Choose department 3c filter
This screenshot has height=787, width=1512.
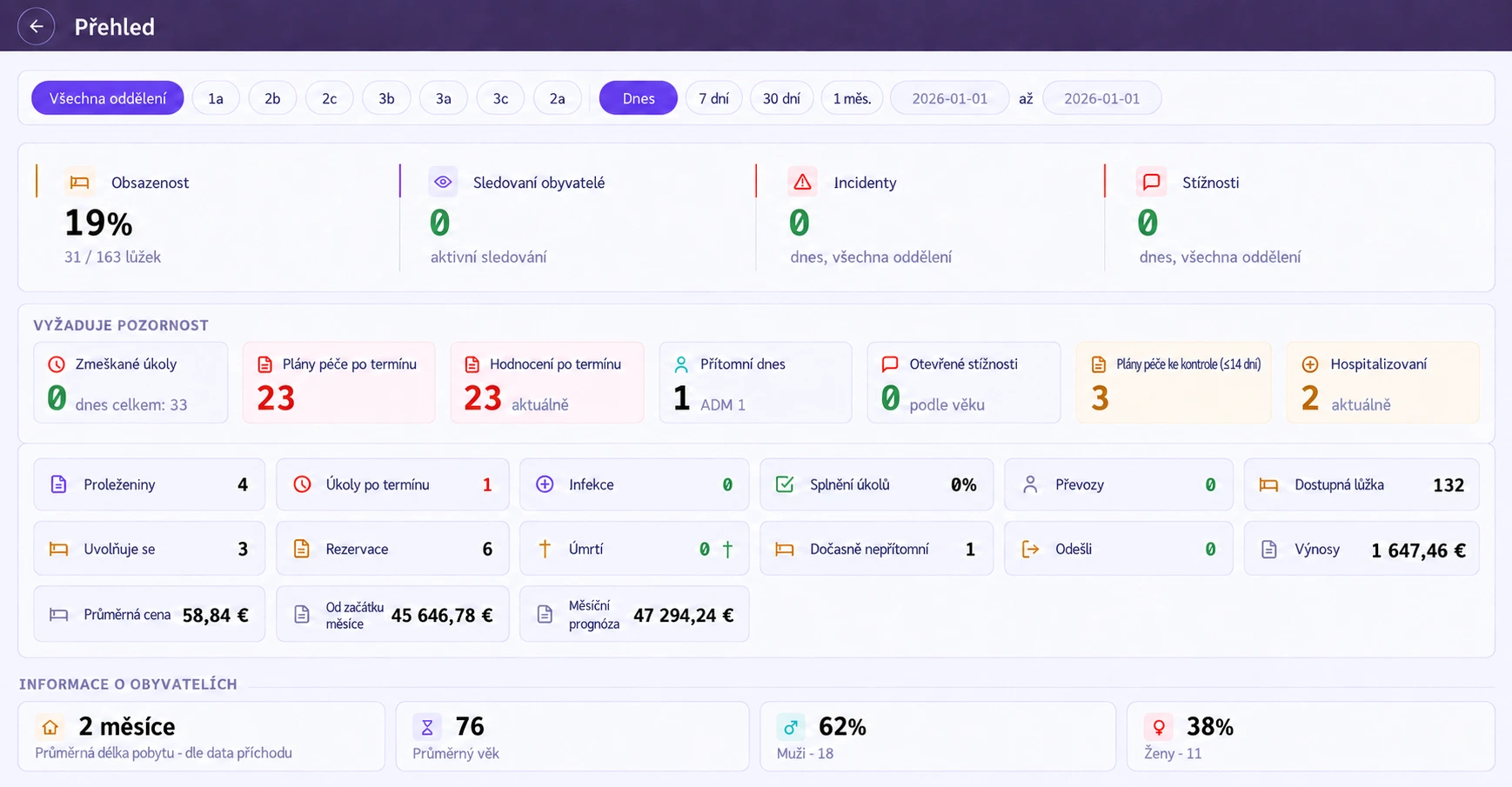(x=500, y=98)
